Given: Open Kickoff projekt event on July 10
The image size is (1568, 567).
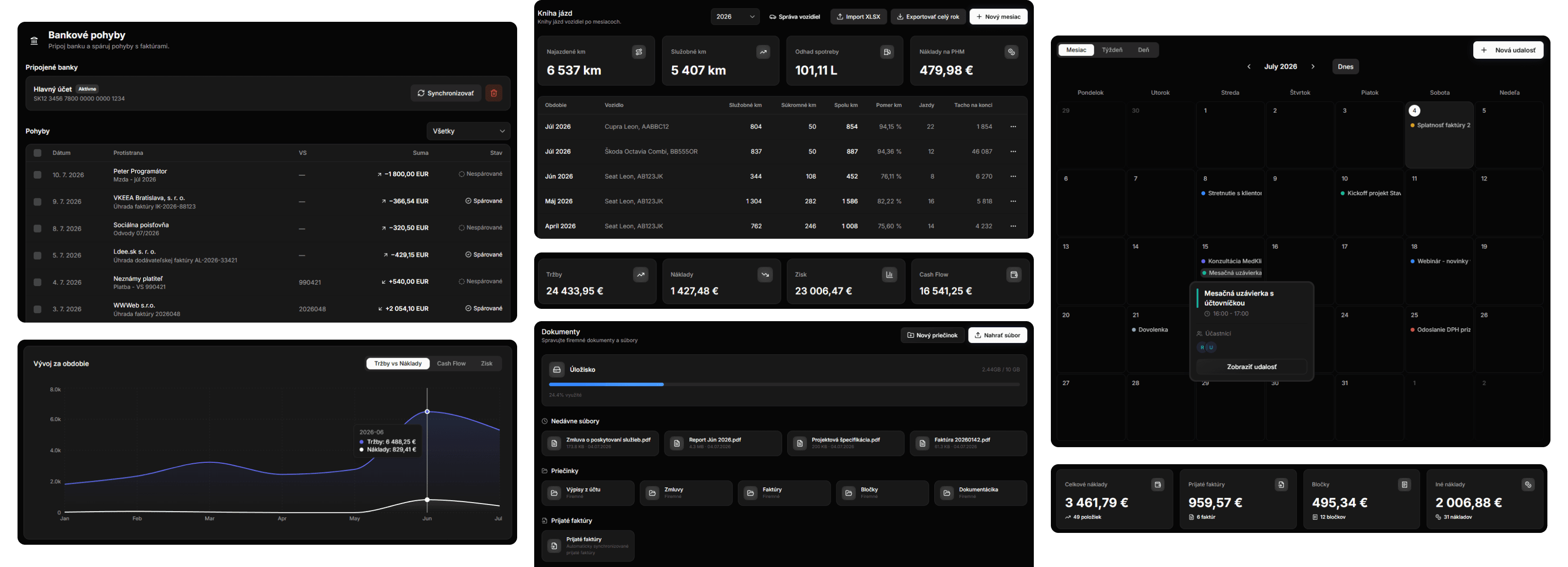Looking at the screenshot, I should [x=1370, y=193].
